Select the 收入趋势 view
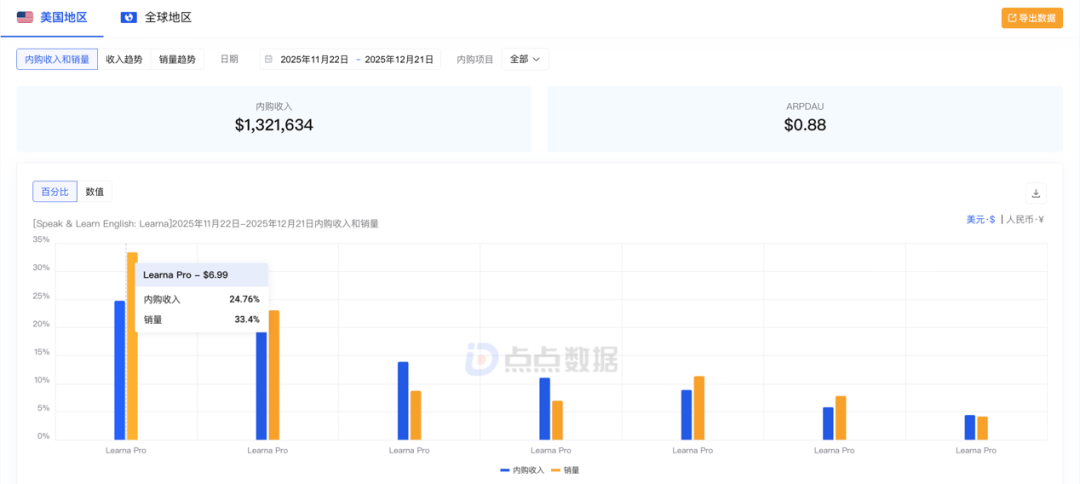 (x=124, y=59)
